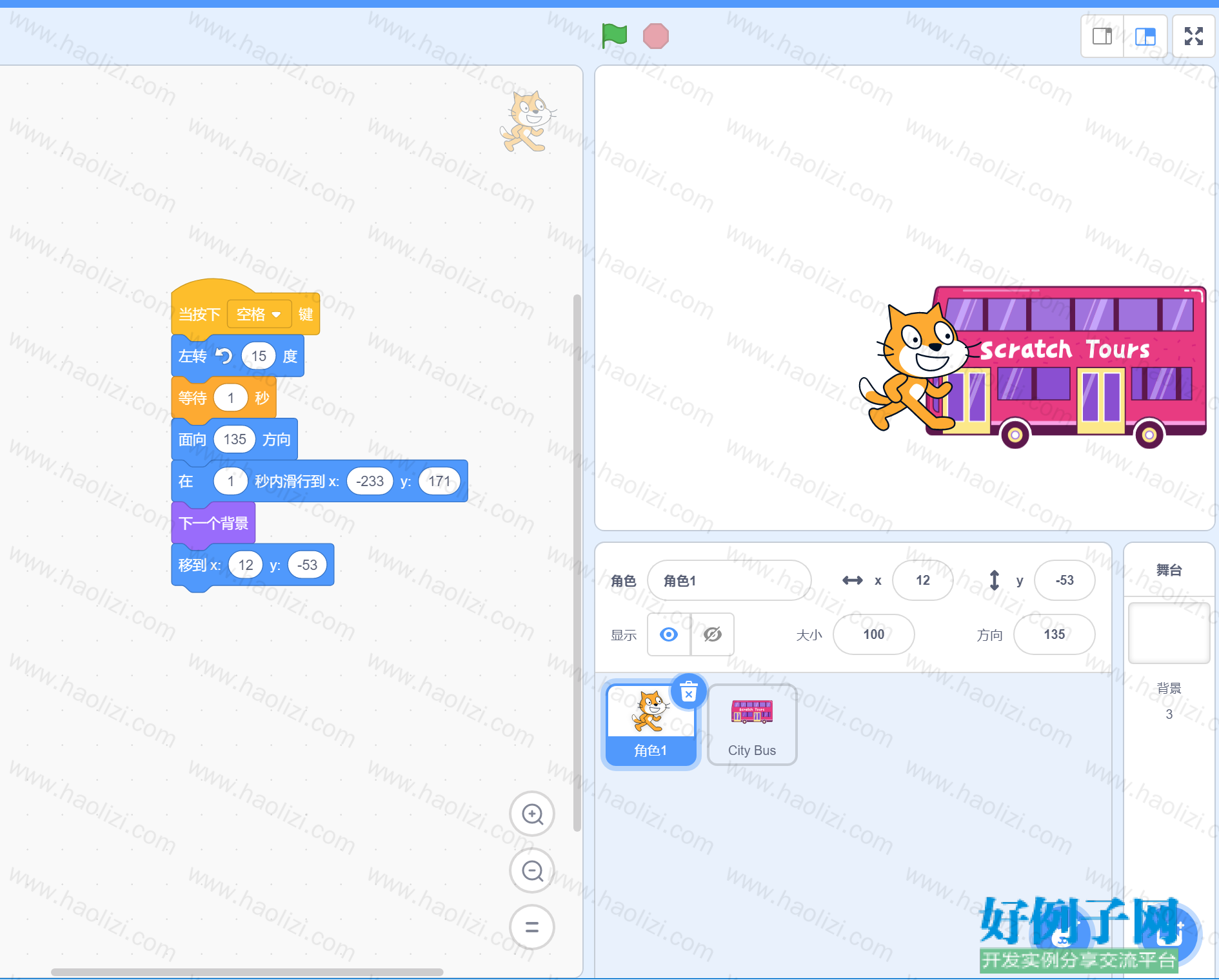Edit the sprite name field 角色1

coord(729,580)
